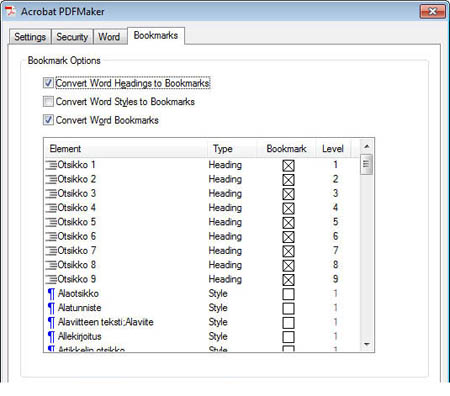
Task: Check bookmark box for Alaviitteen teksti;Alavite
Action: 288,323
